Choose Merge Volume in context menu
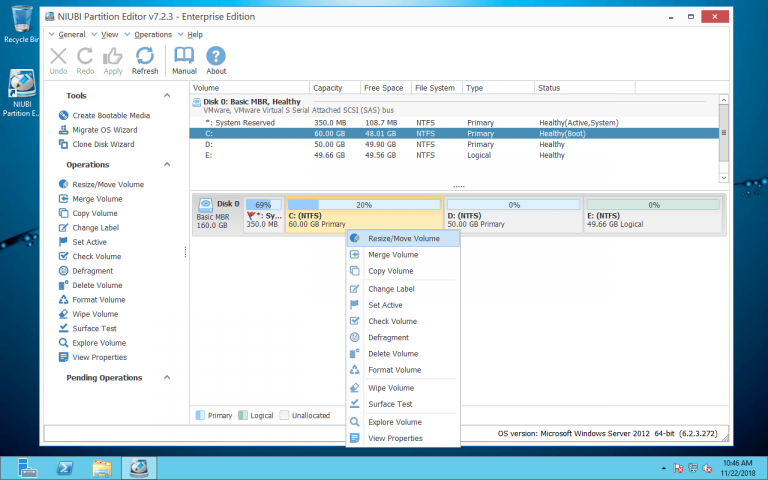Screen dimensions: 768x480 pyautogui.click(x=403, y=255)
